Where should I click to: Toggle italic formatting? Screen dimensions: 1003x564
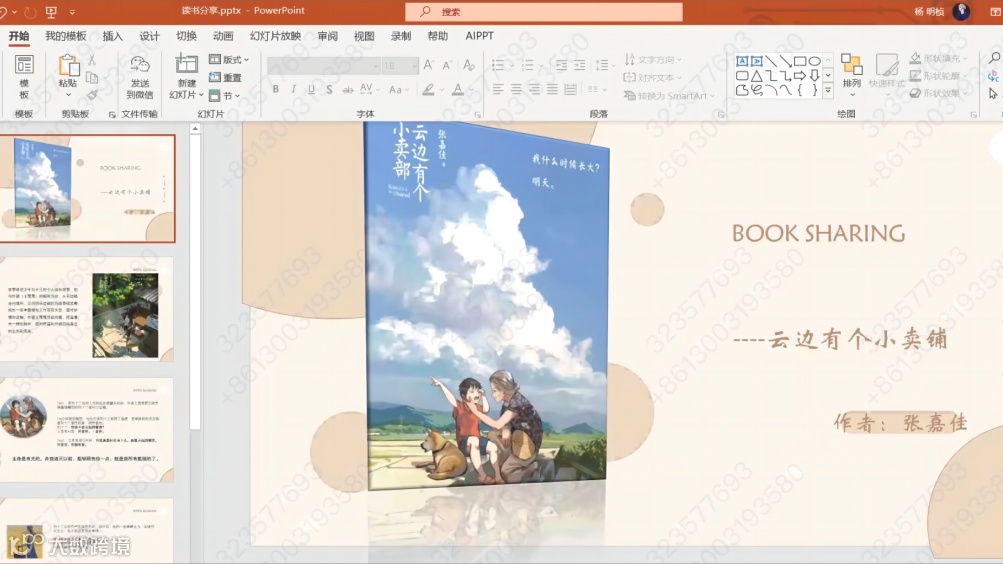294,90
